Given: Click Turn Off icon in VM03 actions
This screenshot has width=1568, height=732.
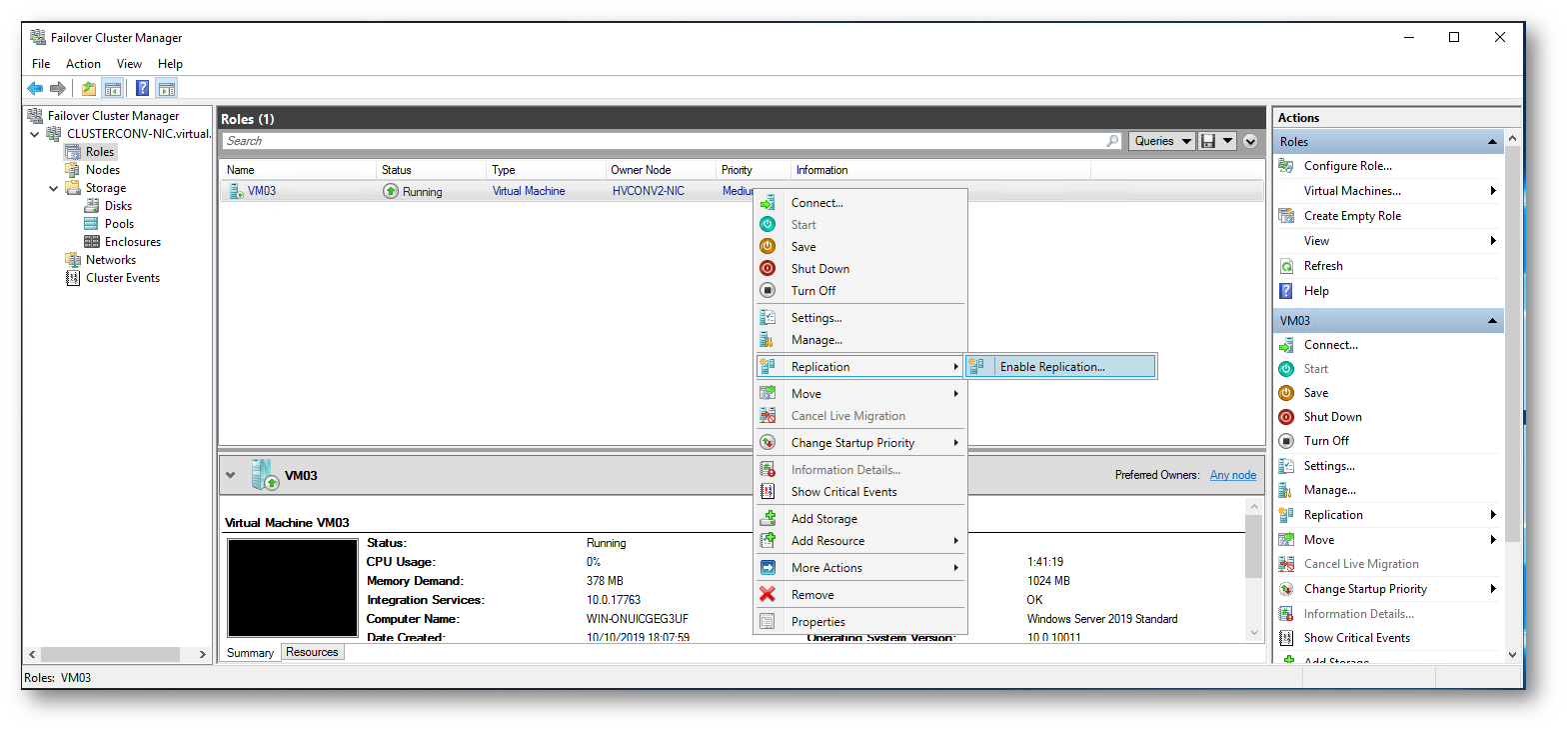Looking at the screenshot, I should (1287, 441).
